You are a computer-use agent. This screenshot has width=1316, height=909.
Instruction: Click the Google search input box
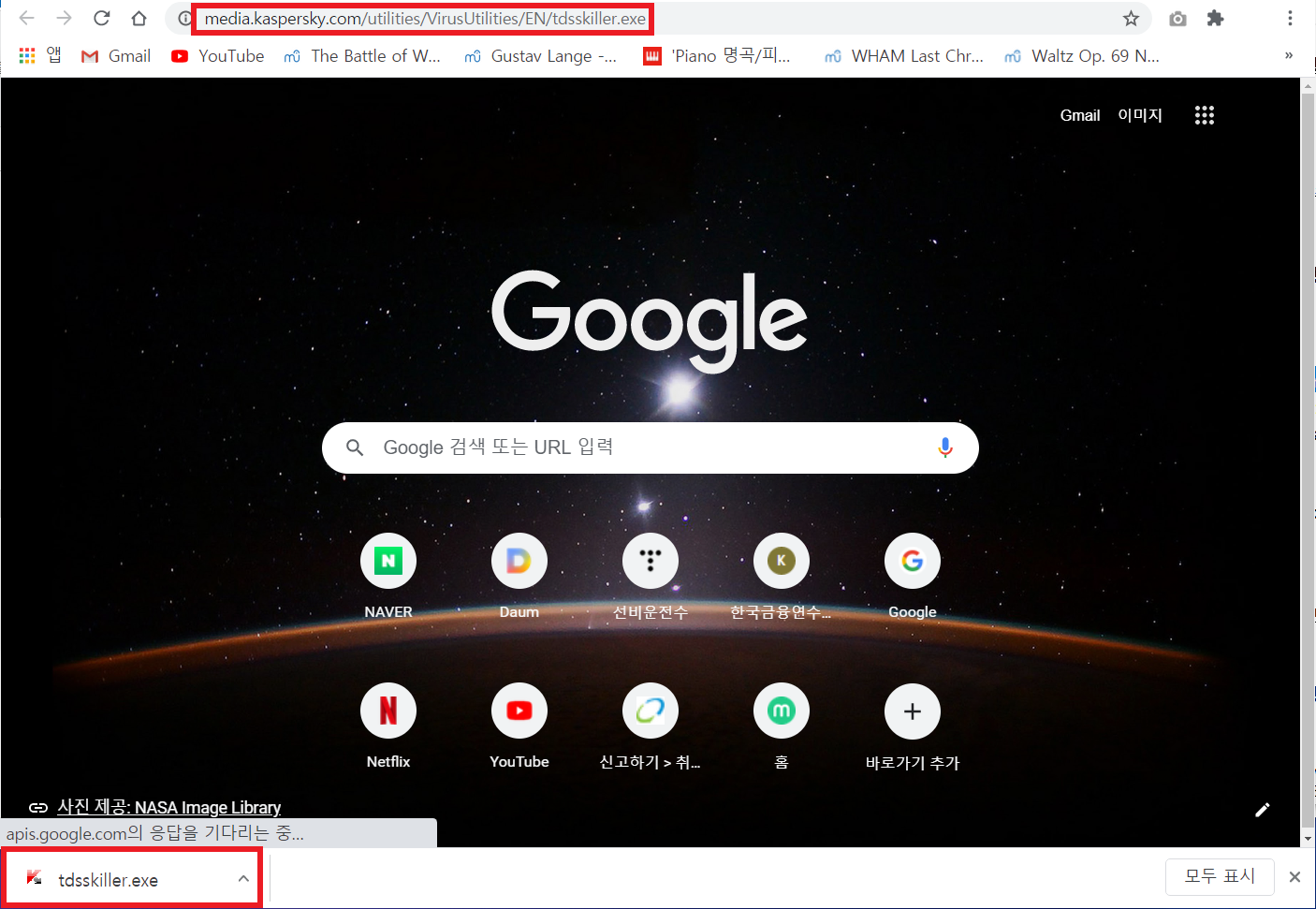[651, 447]
